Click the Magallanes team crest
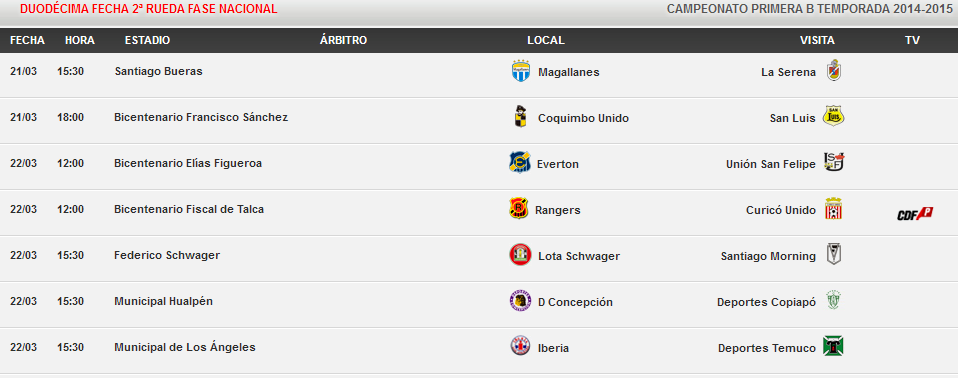Screen dimensions: 958x378 click(x=521, y=71)
